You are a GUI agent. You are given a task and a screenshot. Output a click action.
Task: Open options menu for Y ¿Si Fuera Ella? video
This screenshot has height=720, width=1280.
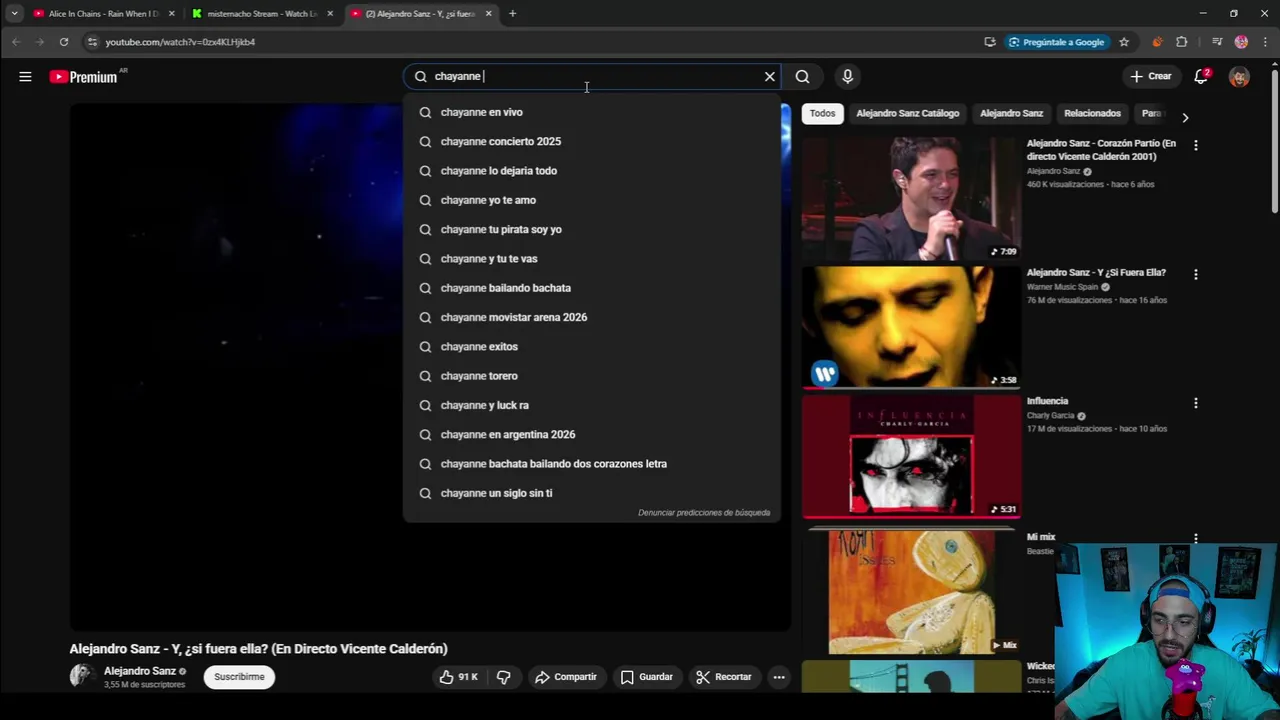[1196, 274]
